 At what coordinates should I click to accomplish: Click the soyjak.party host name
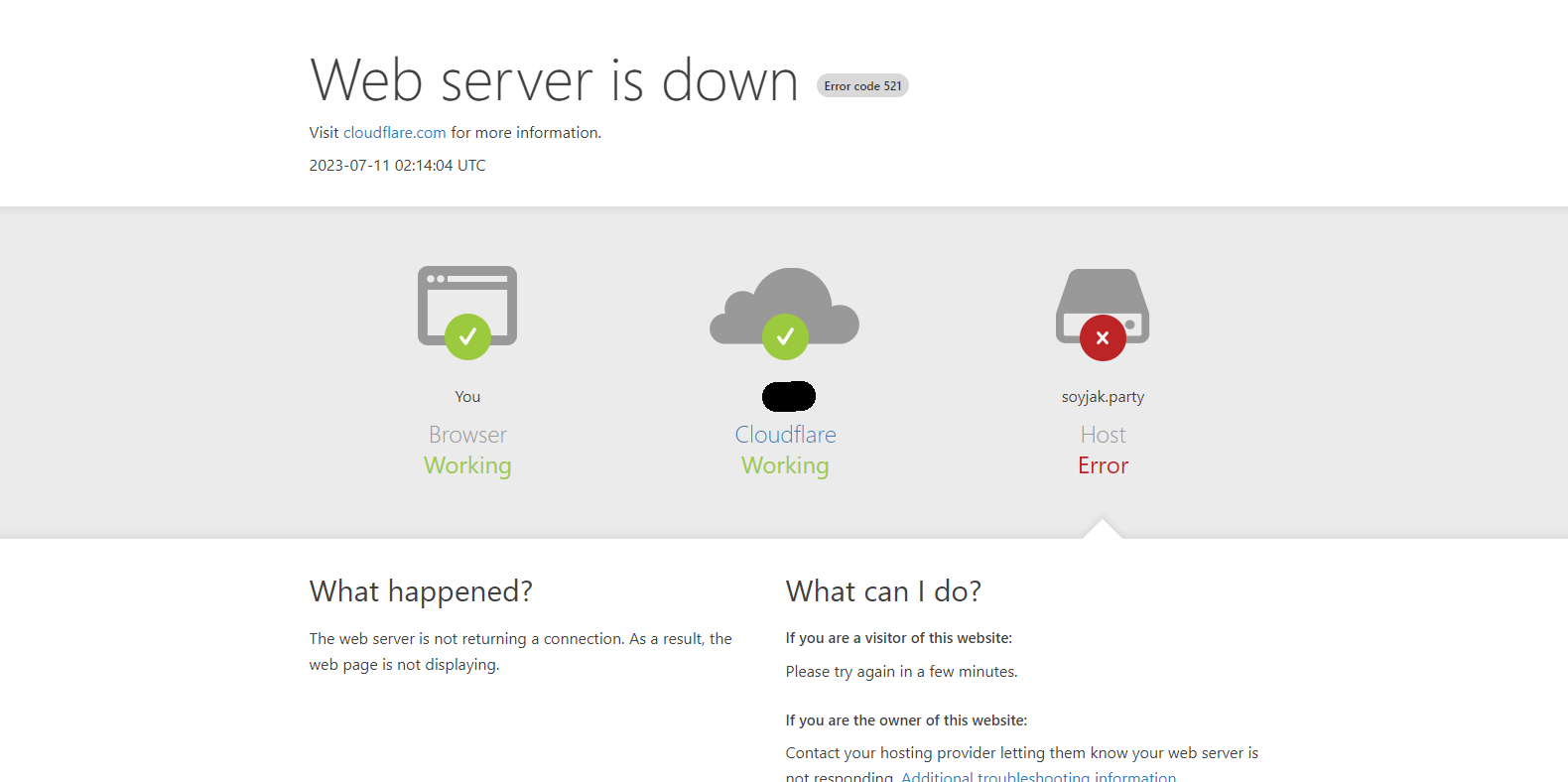coord(1103,397)
